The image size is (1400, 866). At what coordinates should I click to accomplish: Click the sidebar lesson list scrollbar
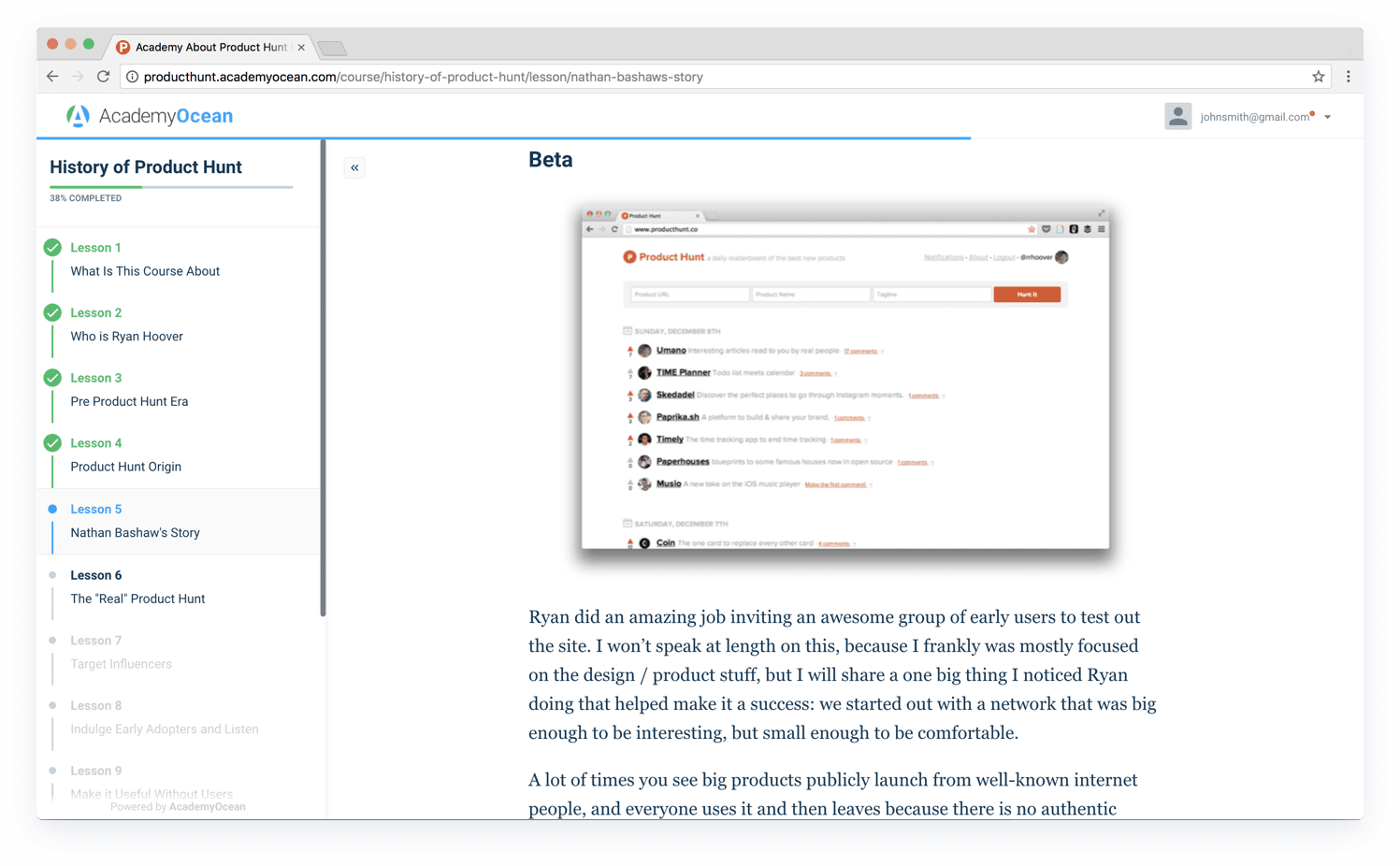[323, 379]
